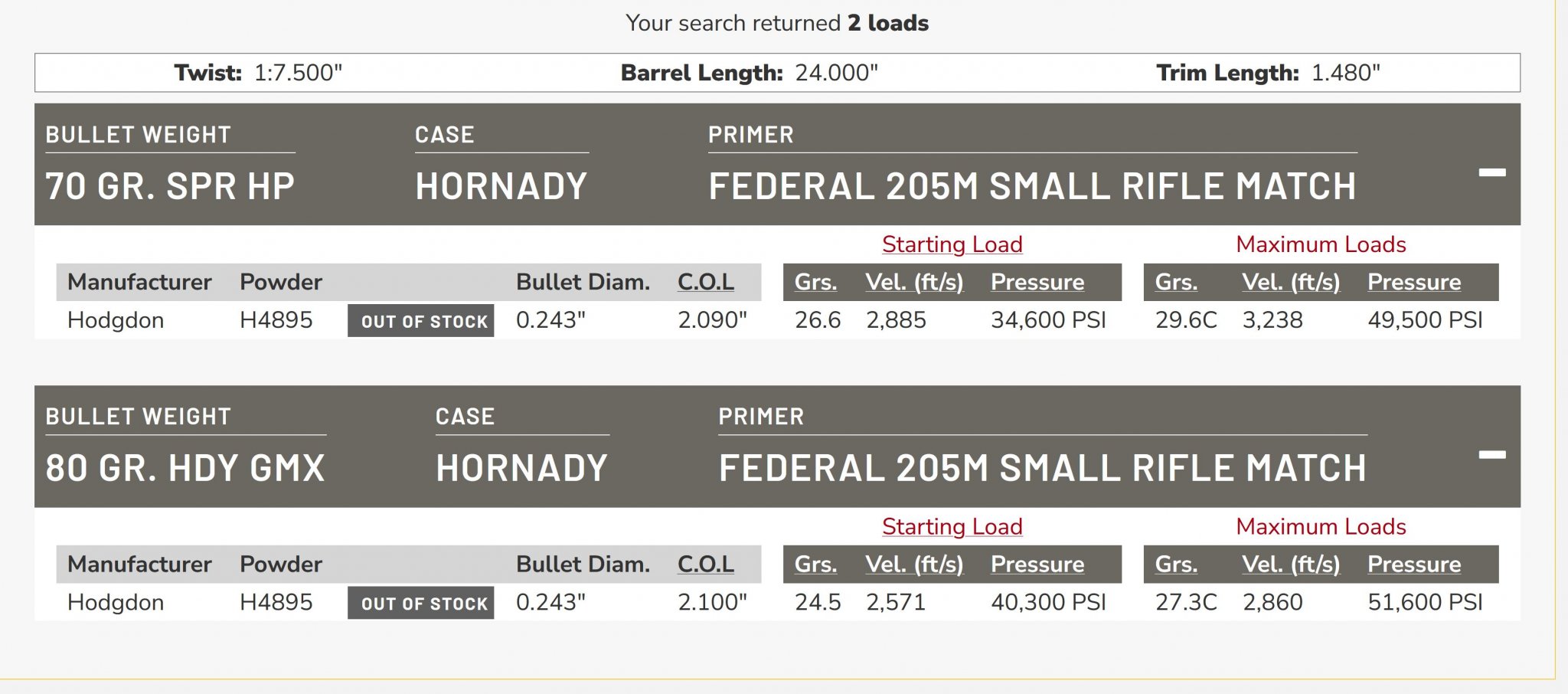Click starting Vel. (ft/s) header in 70 GR. table
This screenshot has height=694, width=1568.
point(914,282)
